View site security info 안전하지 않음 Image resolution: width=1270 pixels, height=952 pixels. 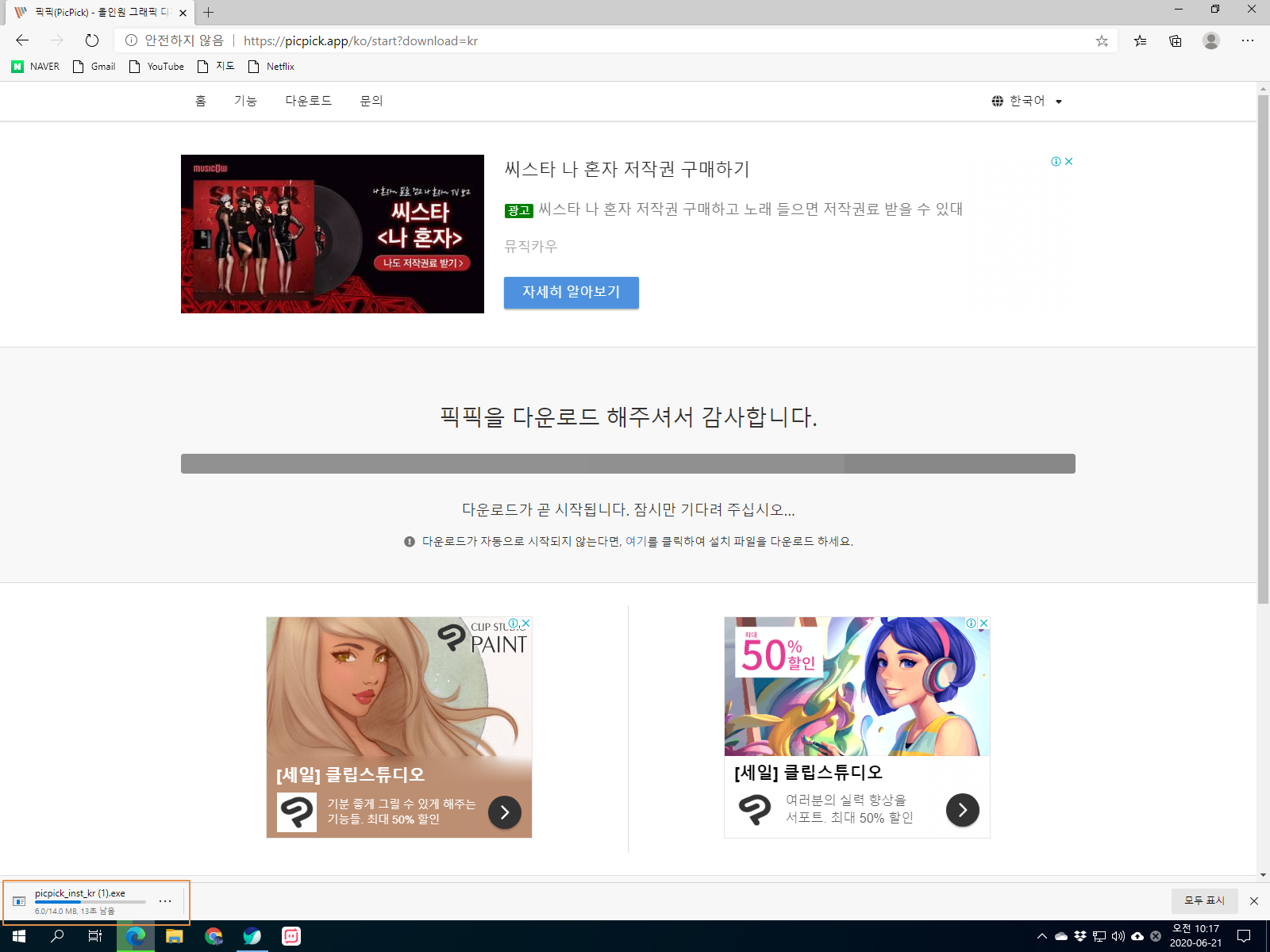tap(175, 40)
